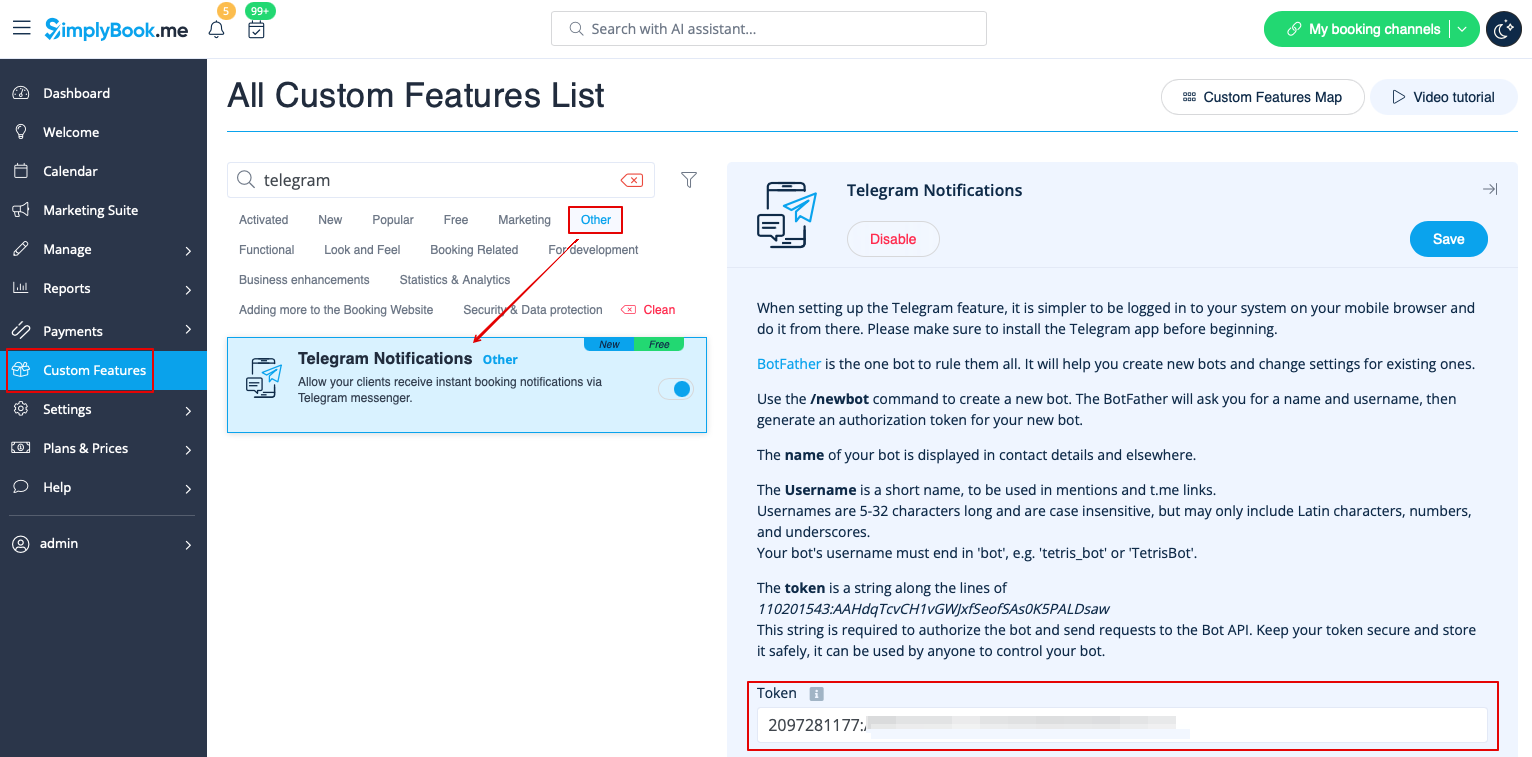Select the Security & Data protection filter
1532x757 pixels.
point(533,310)
